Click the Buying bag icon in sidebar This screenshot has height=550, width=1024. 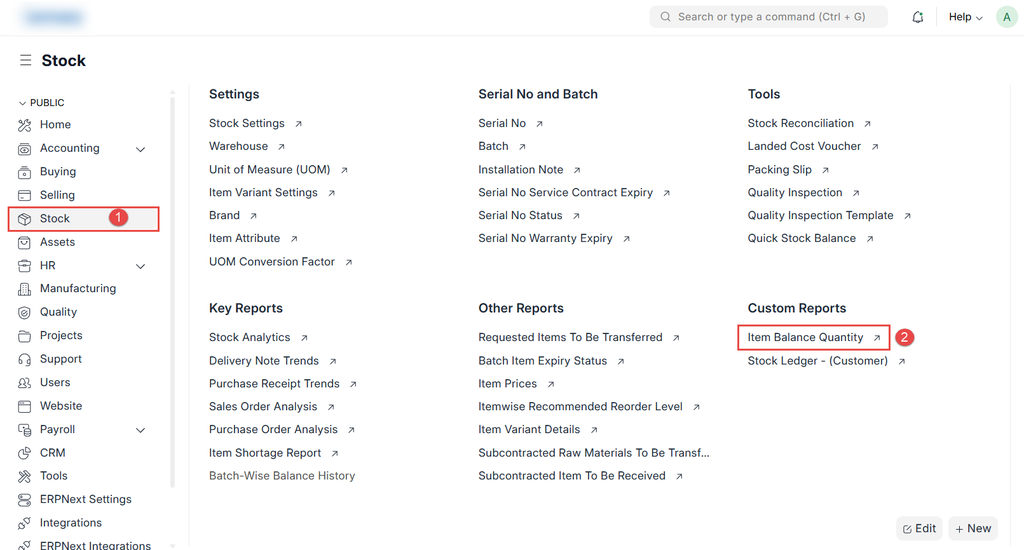[x=25, y=172]
